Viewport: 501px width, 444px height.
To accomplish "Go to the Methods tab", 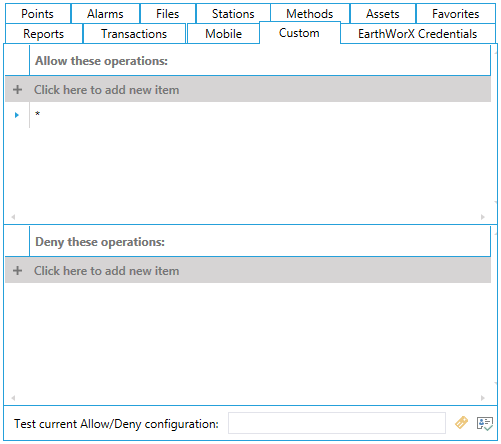I will click(310, 14).
